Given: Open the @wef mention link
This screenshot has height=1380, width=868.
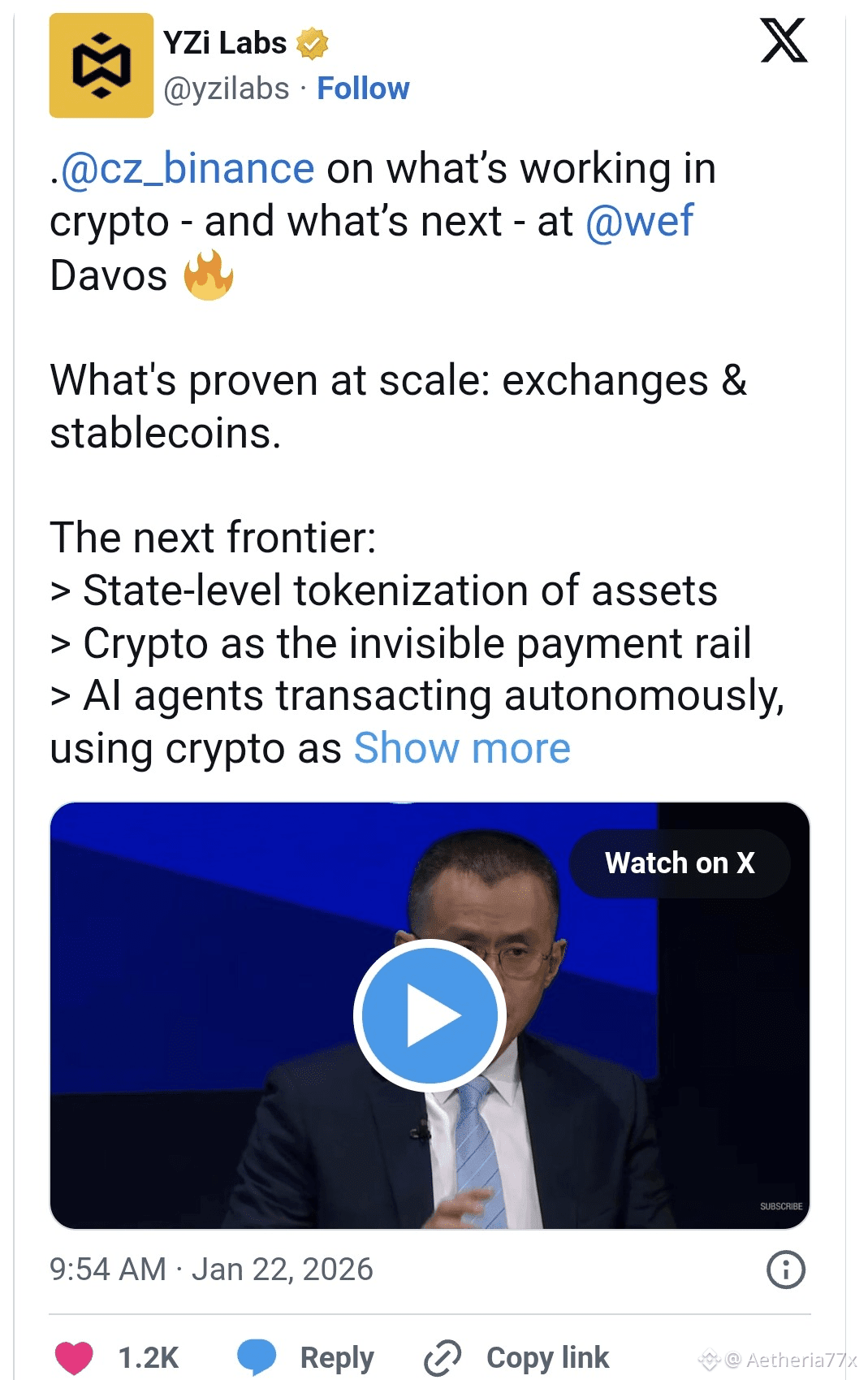Looking at the screenshot, I should tap(639, 221).
